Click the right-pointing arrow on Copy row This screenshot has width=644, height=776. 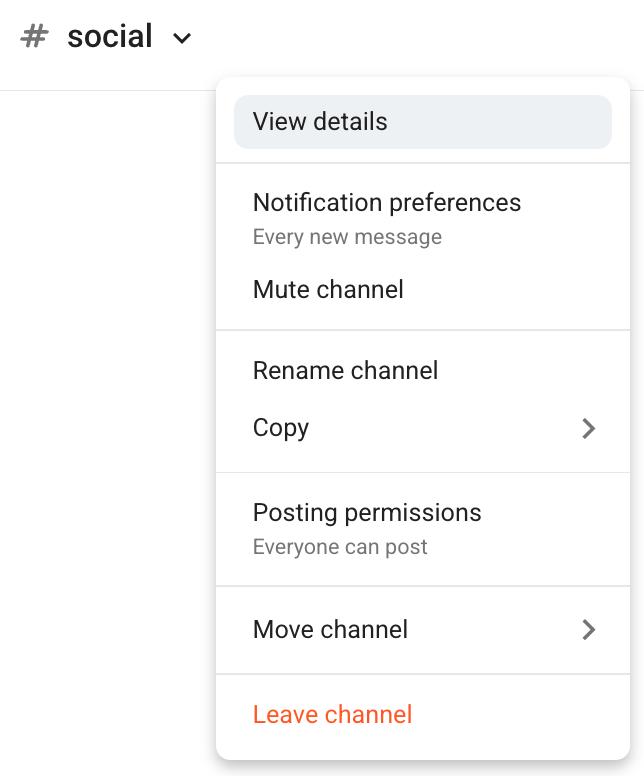click(589, 429)
